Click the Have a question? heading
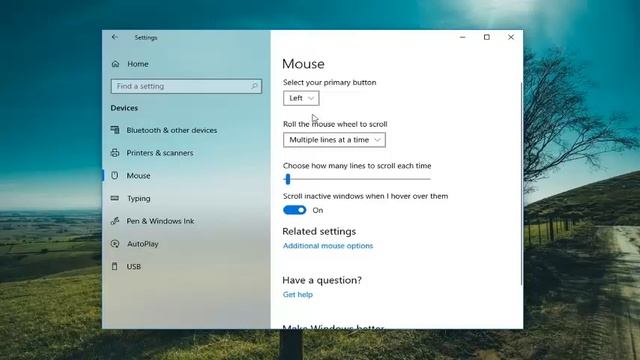The height and width of the screenshot is (360, 640). (322, 280)
